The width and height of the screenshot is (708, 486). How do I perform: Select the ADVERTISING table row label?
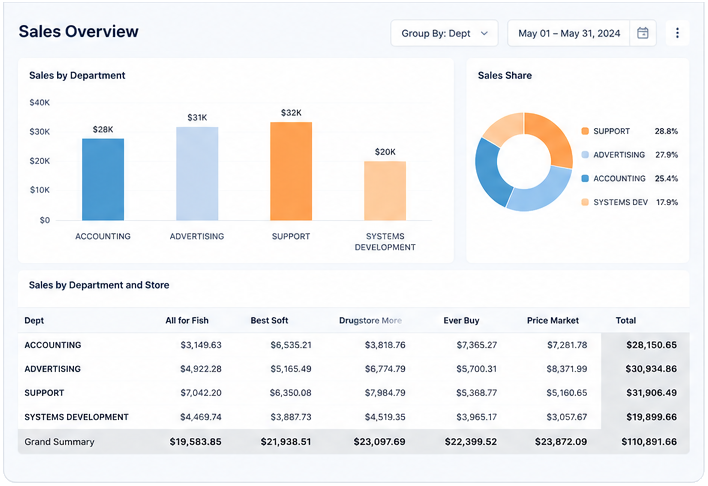(52, 369)
